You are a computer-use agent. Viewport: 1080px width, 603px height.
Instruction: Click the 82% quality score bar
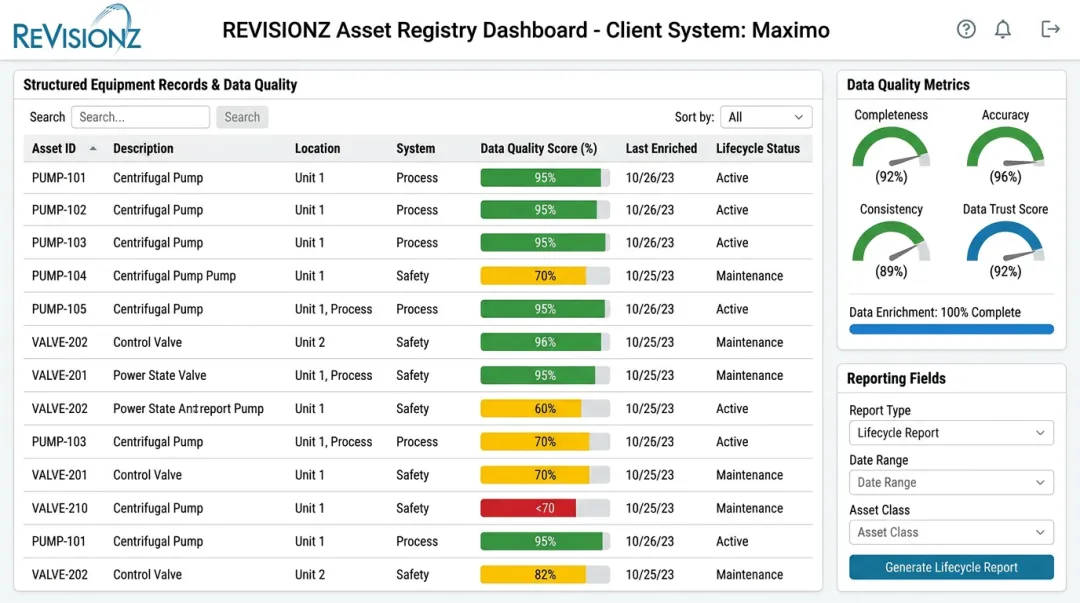545,574
